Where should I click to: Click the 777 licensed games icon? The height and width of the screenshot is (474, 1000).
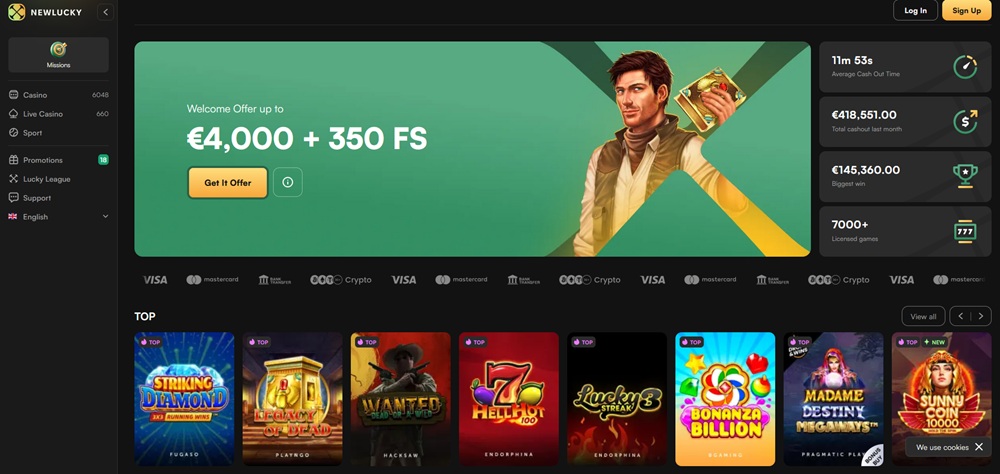(965, 231)
